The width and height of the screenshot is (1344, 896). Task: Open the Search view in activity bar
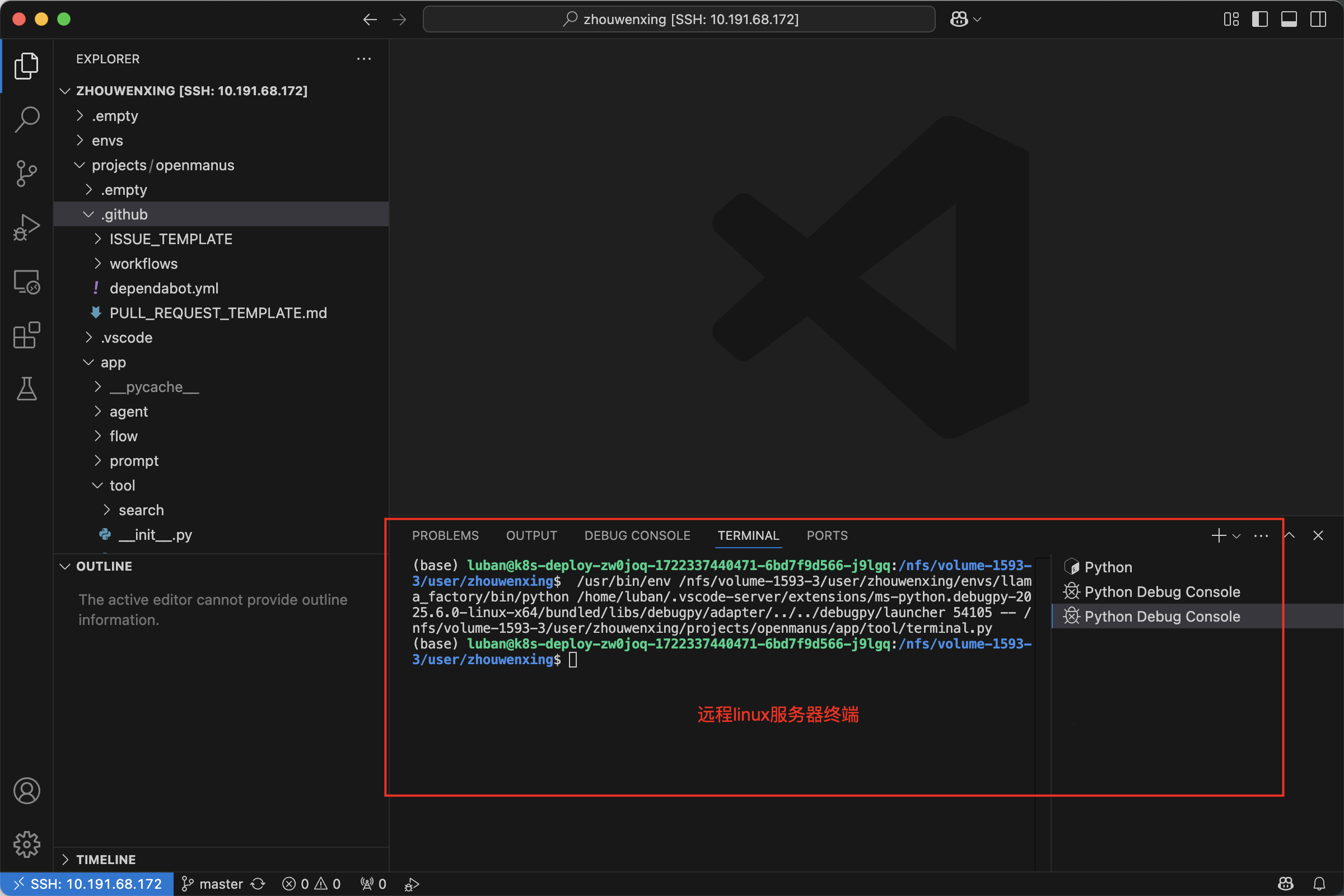point(26,119)
